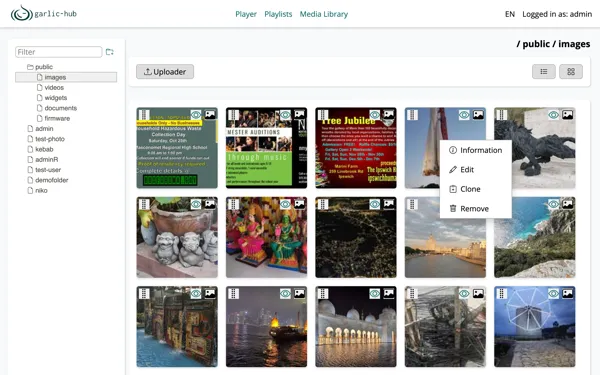Open the menu handle on the colorful figurines thumbnail
This screenshot has height=375, width=600.
(x=233, y=204)
